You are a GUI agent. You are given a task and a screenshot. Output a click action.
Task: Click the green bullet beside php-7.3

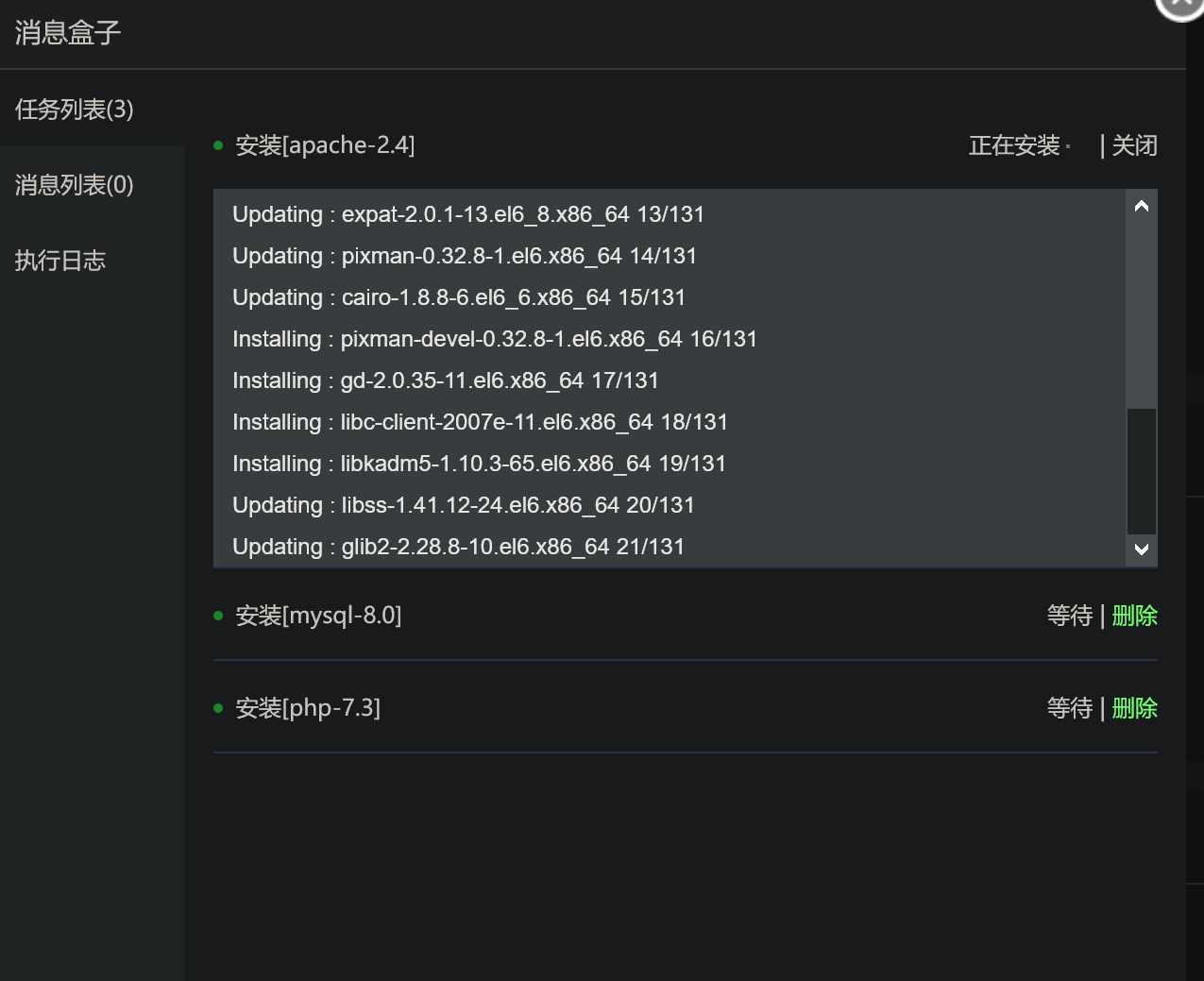(218, 708)
